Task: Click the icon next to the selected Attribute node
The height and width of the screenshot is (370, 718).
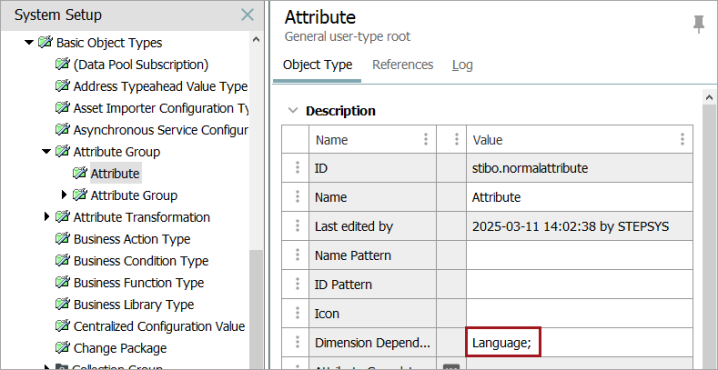Action: click(x=80, y=174)
